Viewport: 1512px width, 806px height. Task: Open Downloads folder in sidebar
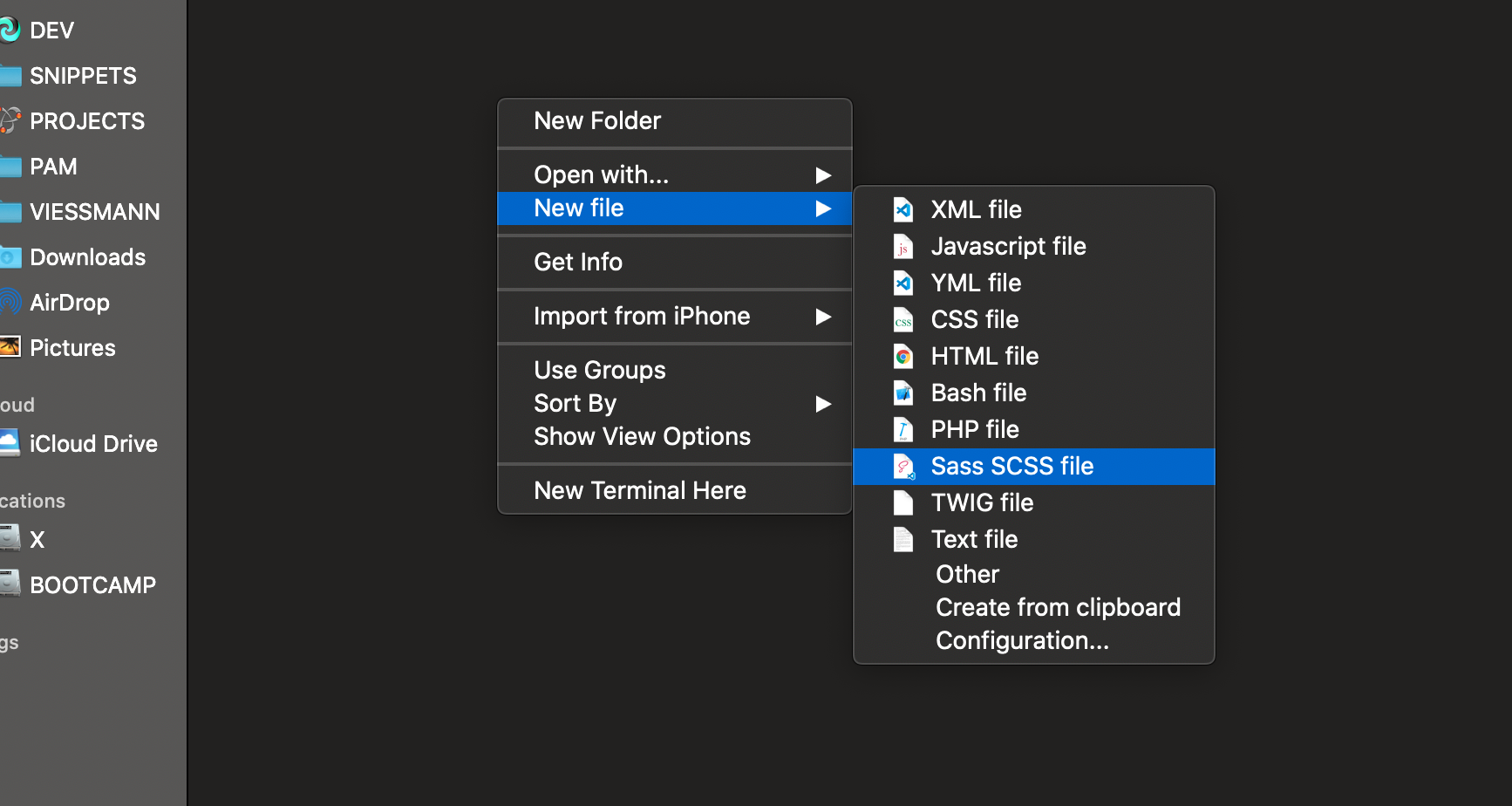point(87,257)
